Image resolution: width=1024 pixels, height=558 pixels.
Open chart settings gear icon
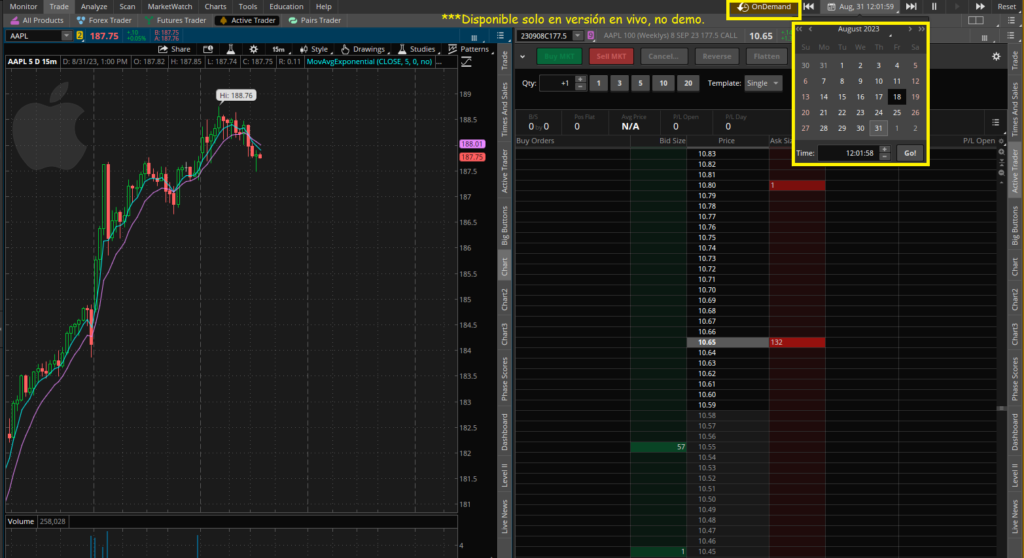pyautogui.click(x=254, y=49)
